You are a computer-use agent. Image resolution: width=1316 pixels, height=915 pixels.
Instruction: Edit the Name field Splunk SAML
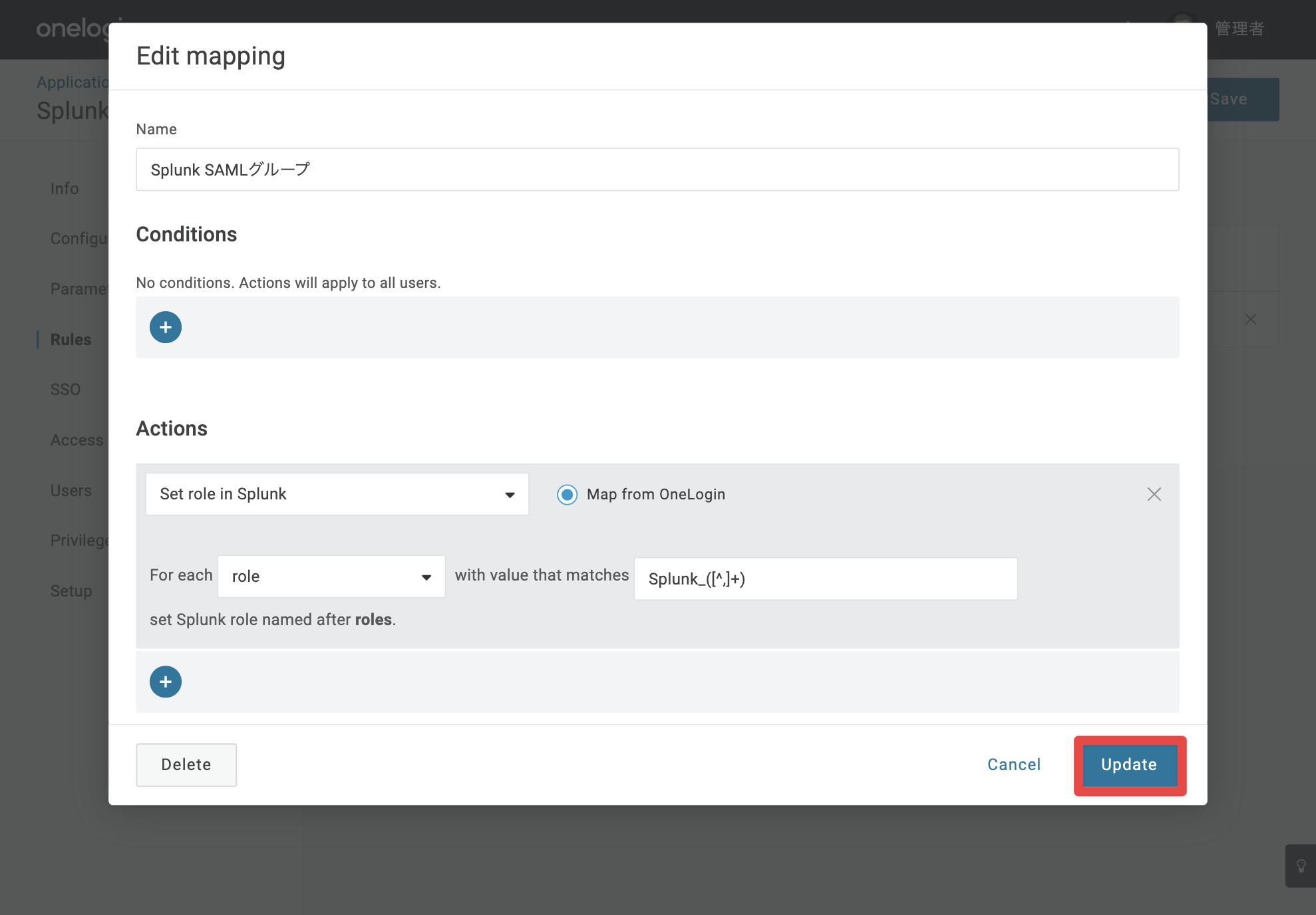click(x=657, y=170)
